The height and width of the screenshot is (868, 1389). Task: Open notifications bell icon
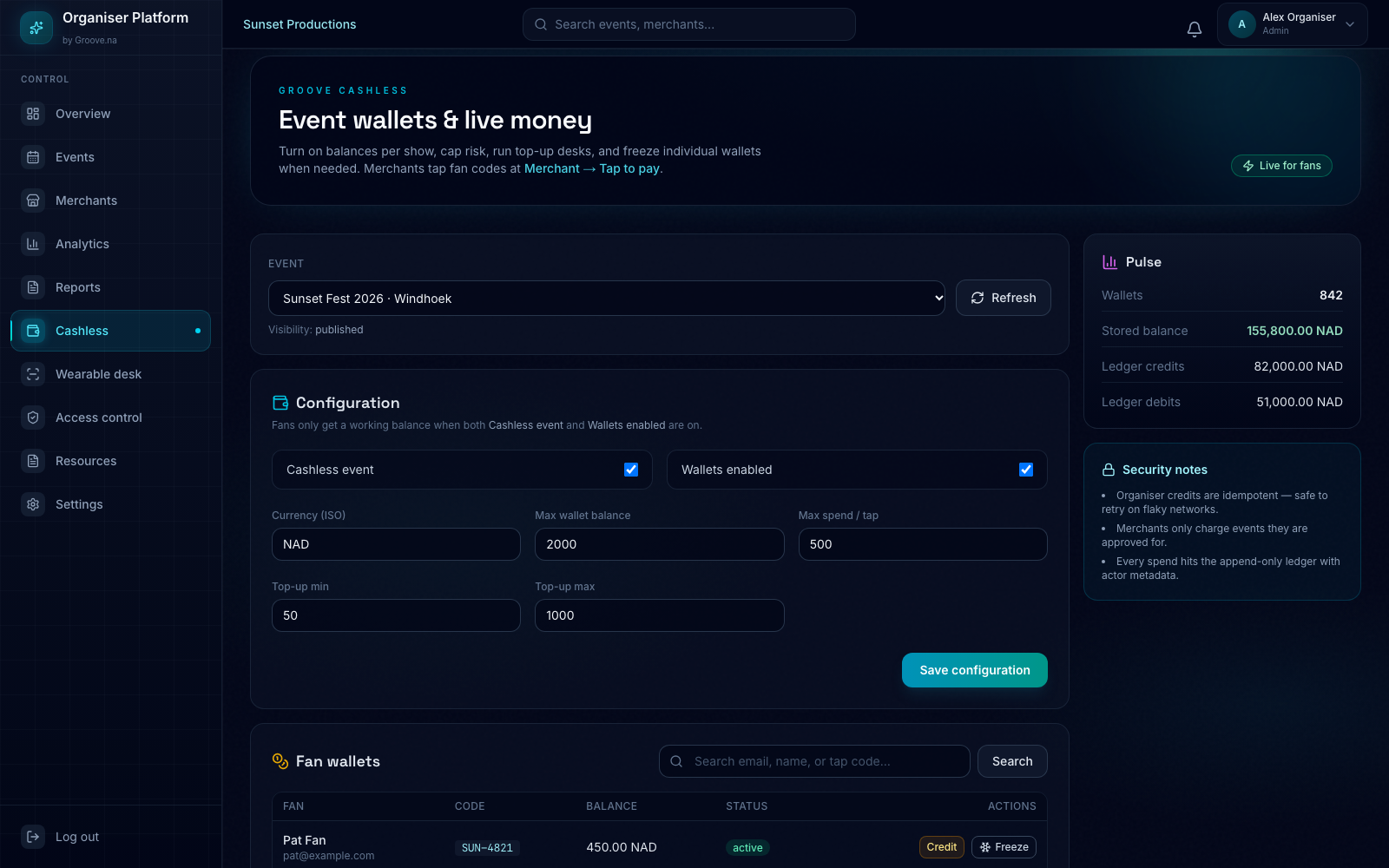coord(1195,30)
